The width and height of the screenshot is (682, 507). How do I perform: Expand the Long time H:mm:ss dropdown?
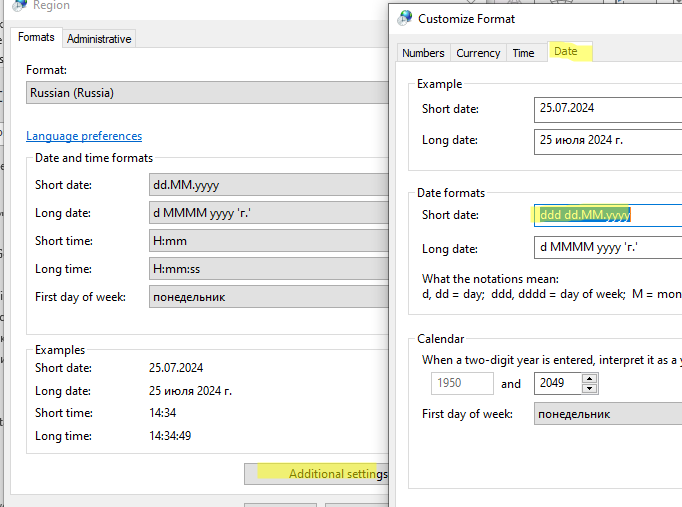coord(269,269)
